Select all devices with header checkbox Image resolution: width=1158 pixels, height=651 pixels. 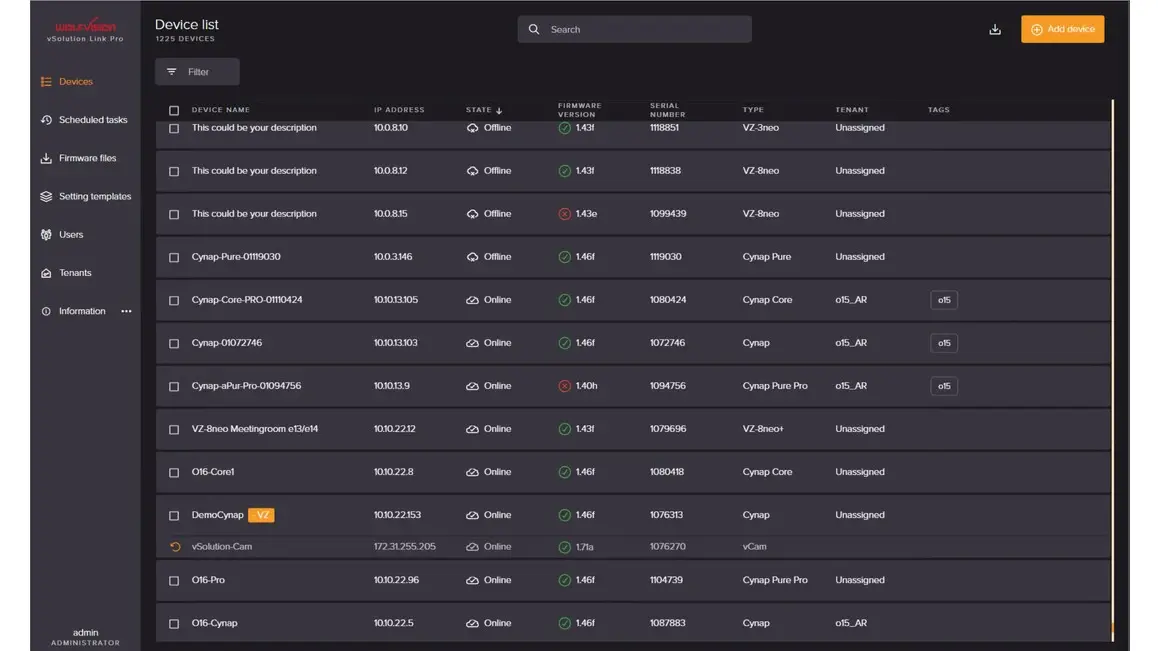(x=174, y=110)
